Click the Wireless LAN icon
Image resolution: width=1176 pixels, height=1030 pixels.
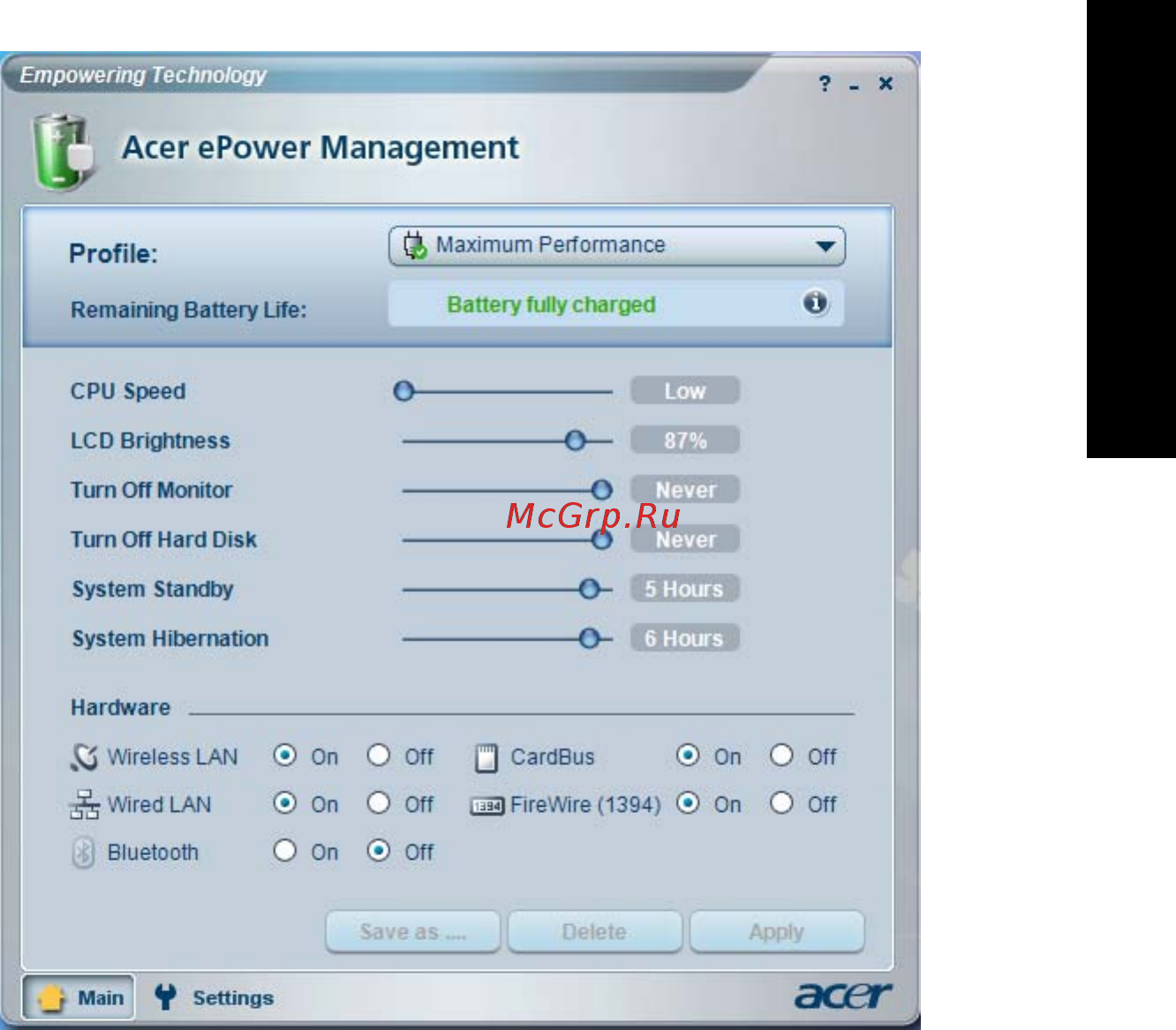pos(84,757)
